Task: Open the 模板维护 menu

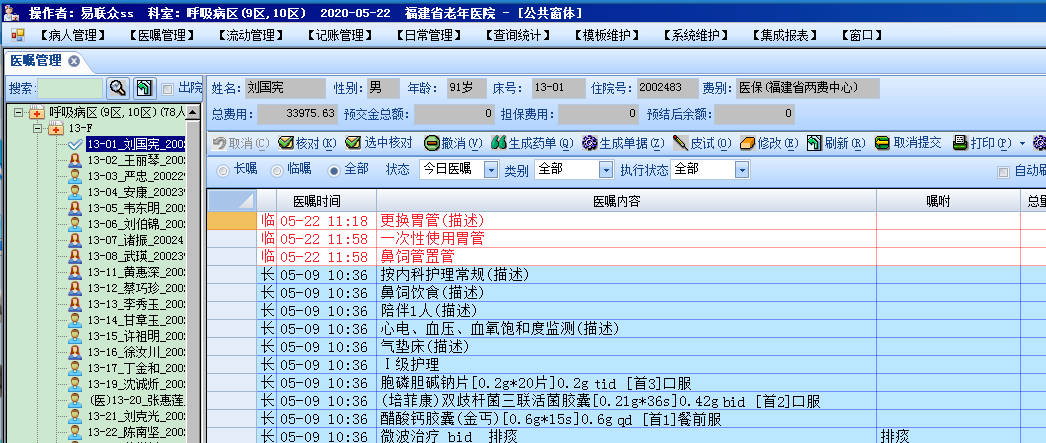Action: tap(607, 36)
